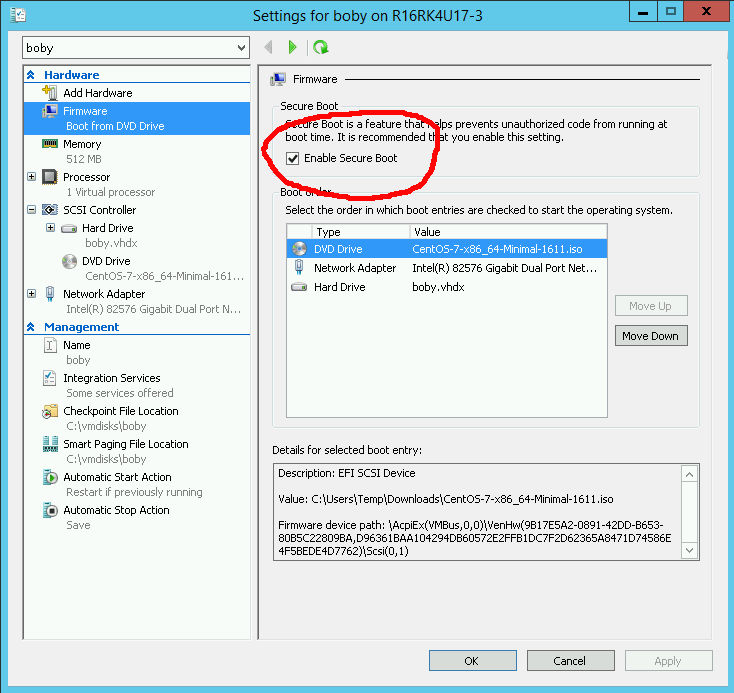734x693 pixels.
Task: Click the Smart Paging File Location icon
Action: 50,444
